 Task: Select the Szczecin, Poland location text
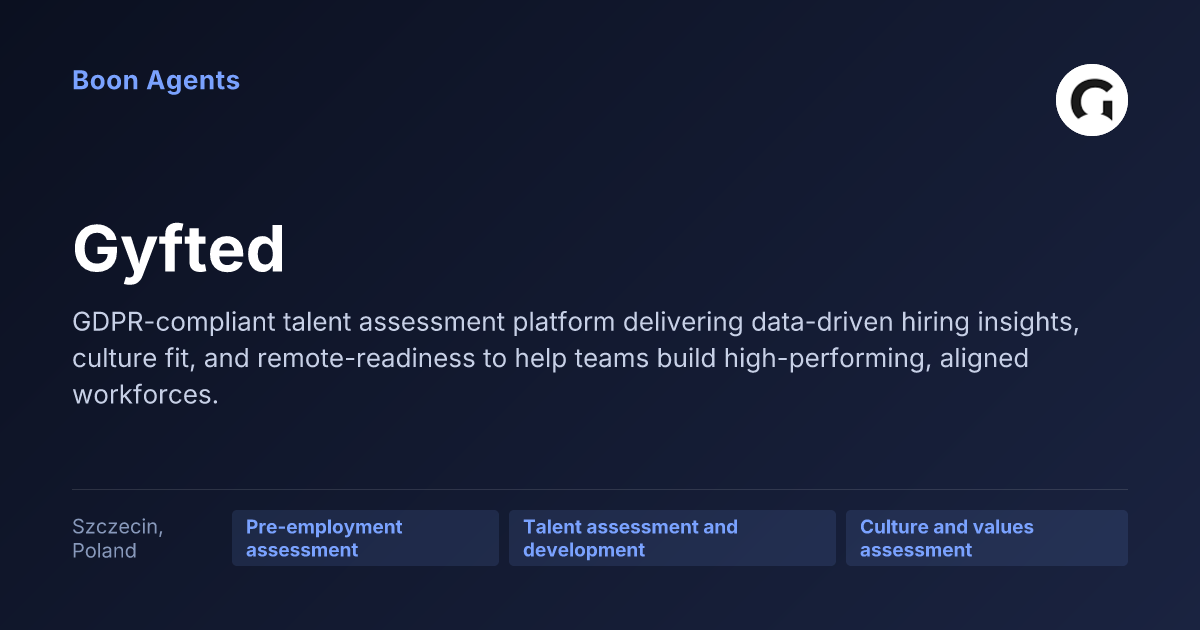(x=118, y=538)
